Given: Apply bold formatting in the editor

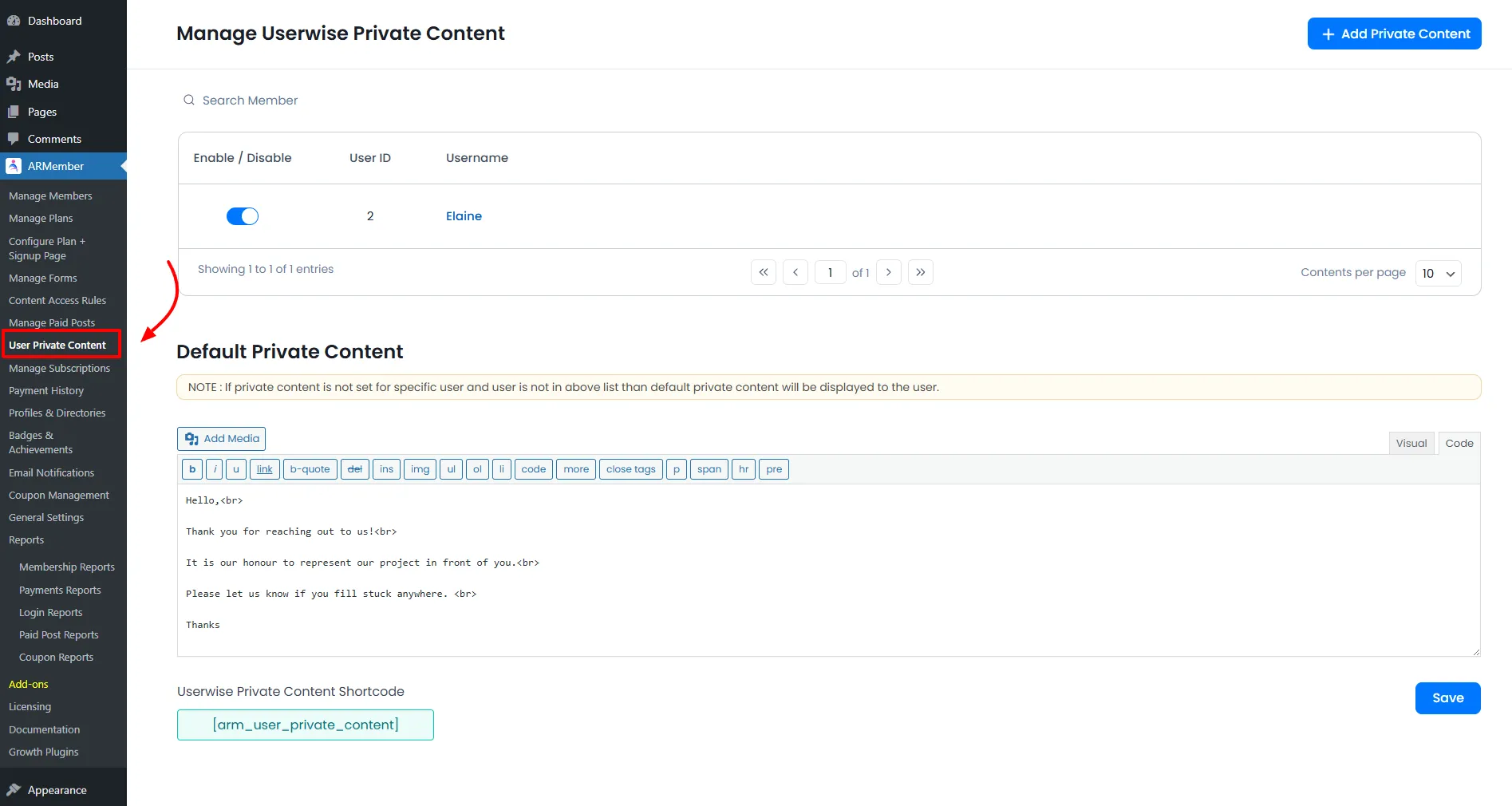Looking at the screenshot, I should pyautogui.click(x=191, y=469).
